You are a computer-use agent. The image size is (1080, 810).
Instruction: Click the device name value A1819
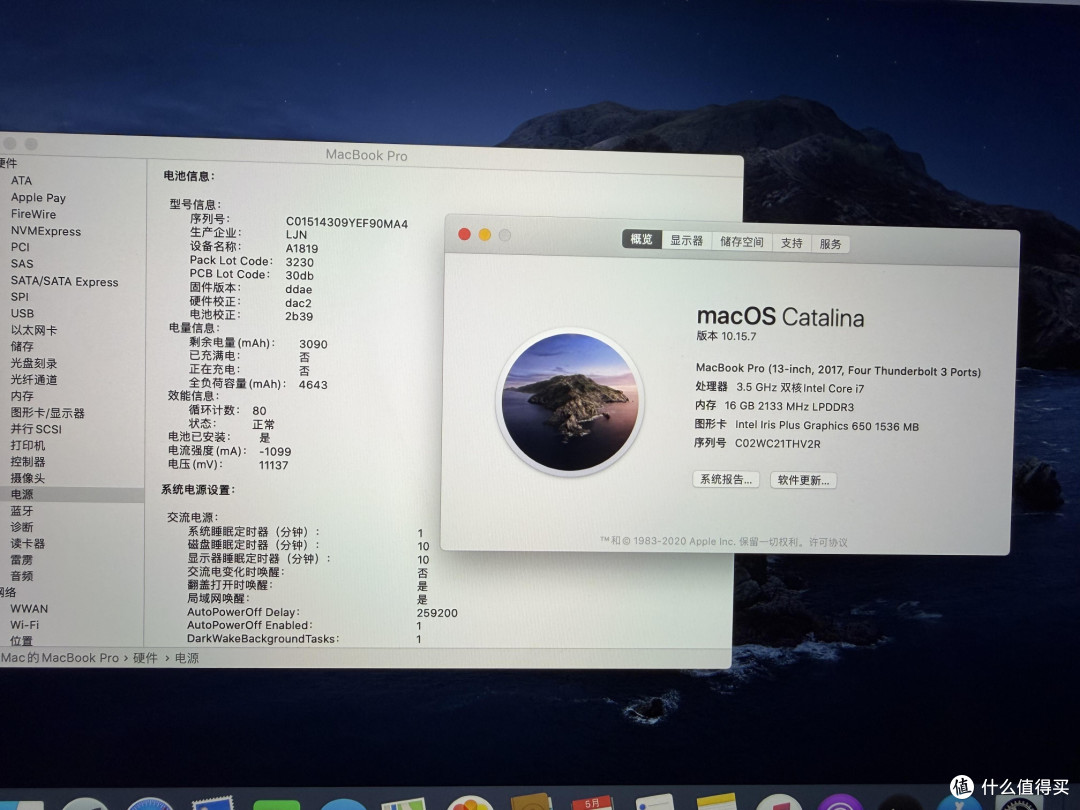coord(302,249)
